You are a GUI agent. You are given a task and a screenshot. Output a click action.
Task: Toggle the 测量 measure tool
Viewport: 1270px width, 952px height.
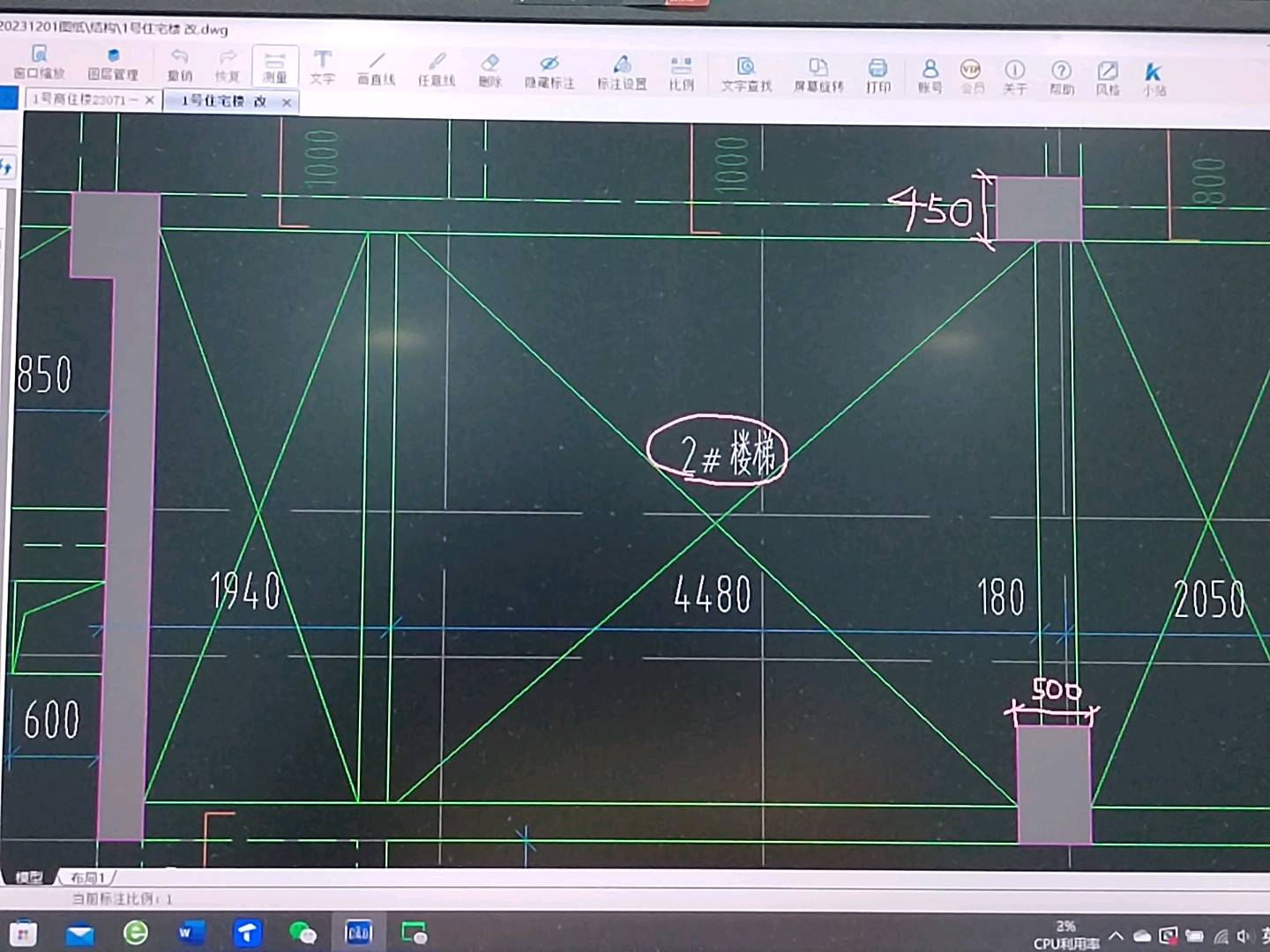275,67
